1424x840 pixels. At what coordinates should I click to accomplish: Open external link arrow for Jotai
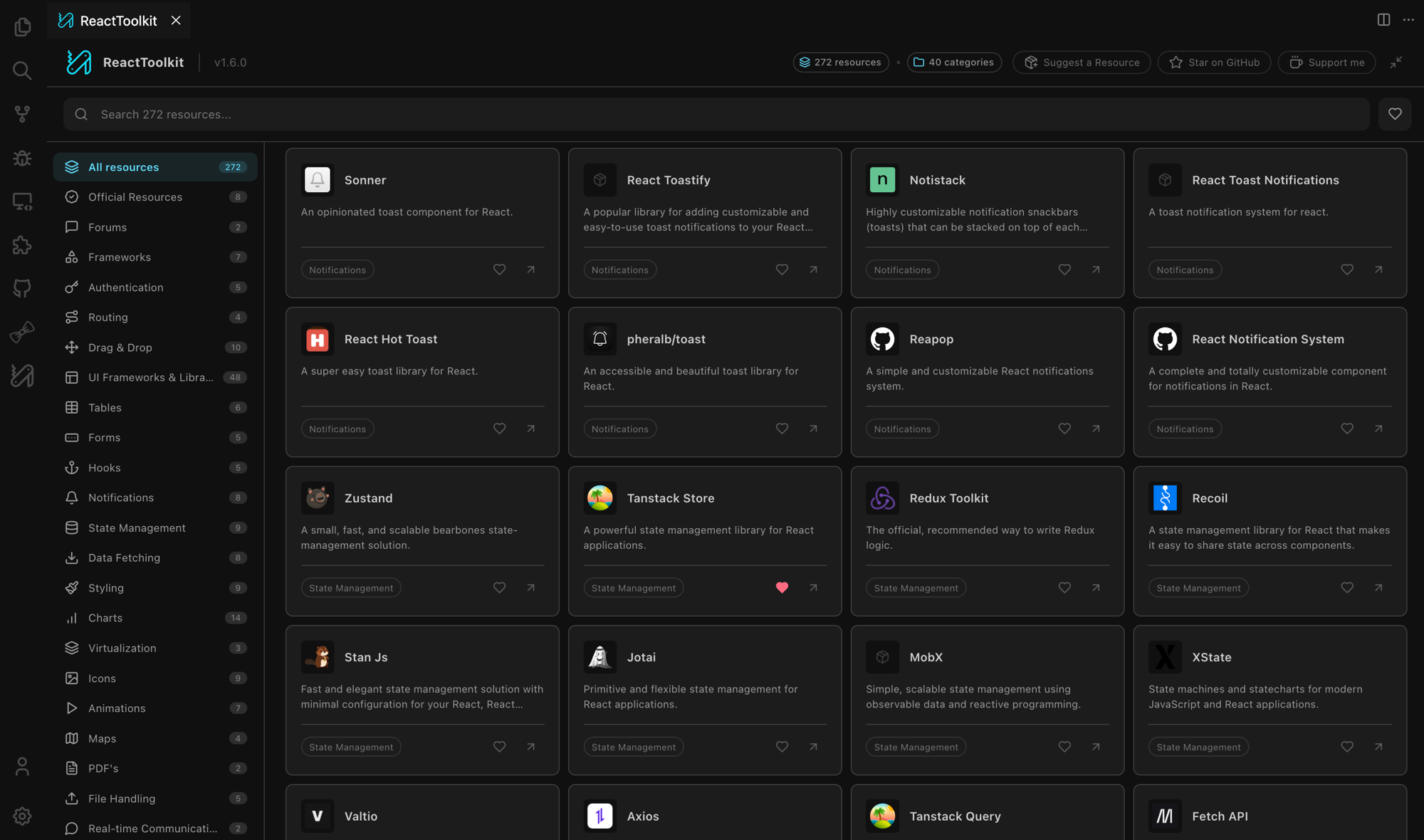(813, 747)
